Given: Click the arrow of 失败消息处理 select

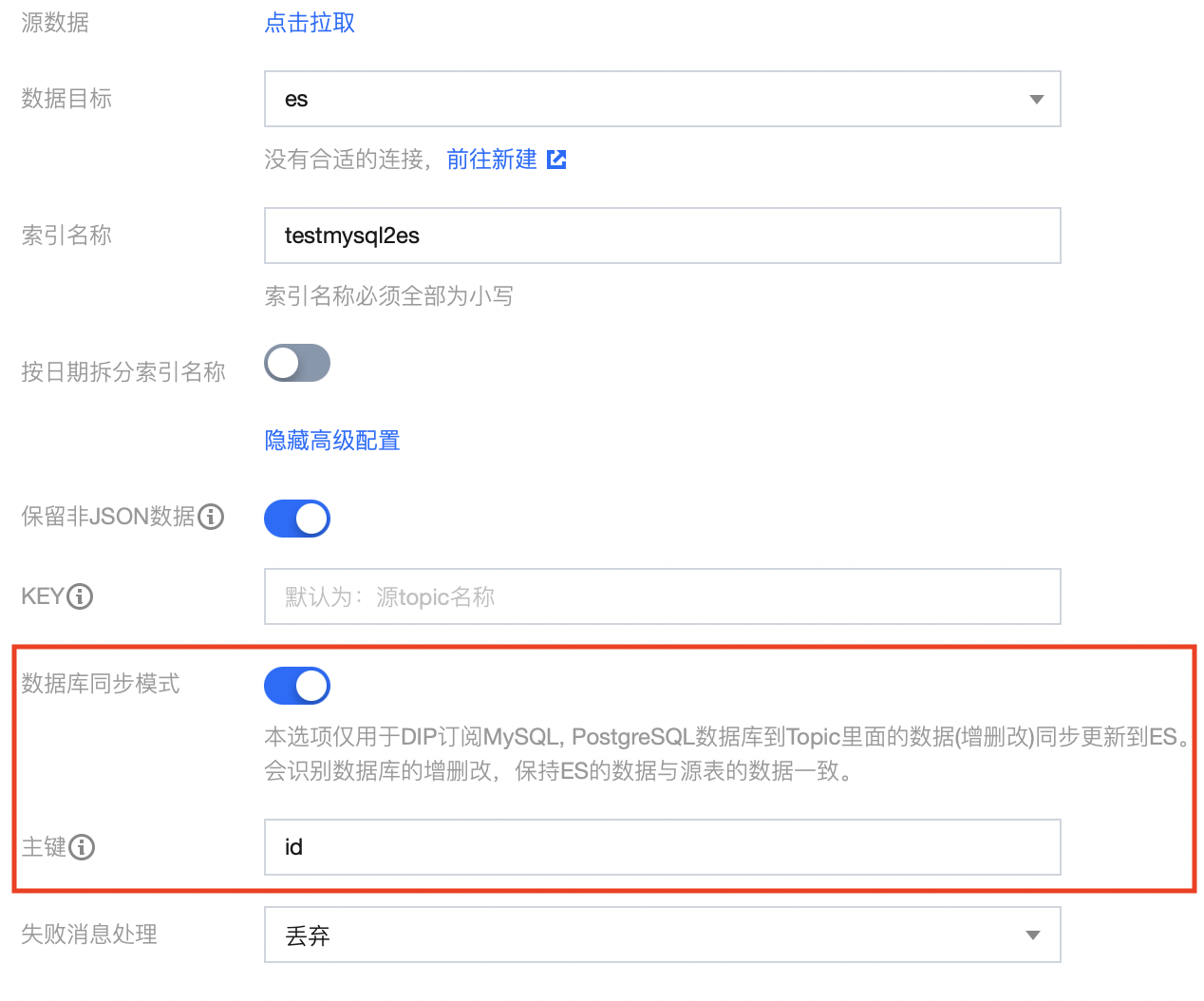Looking at the screenshot, I should 1033,935.
